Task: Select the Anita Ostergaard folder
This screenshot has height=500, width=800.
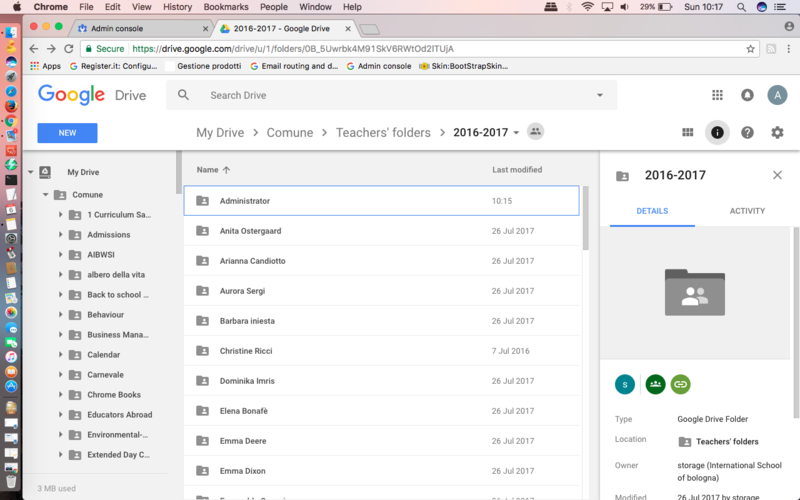Action: 381,231
